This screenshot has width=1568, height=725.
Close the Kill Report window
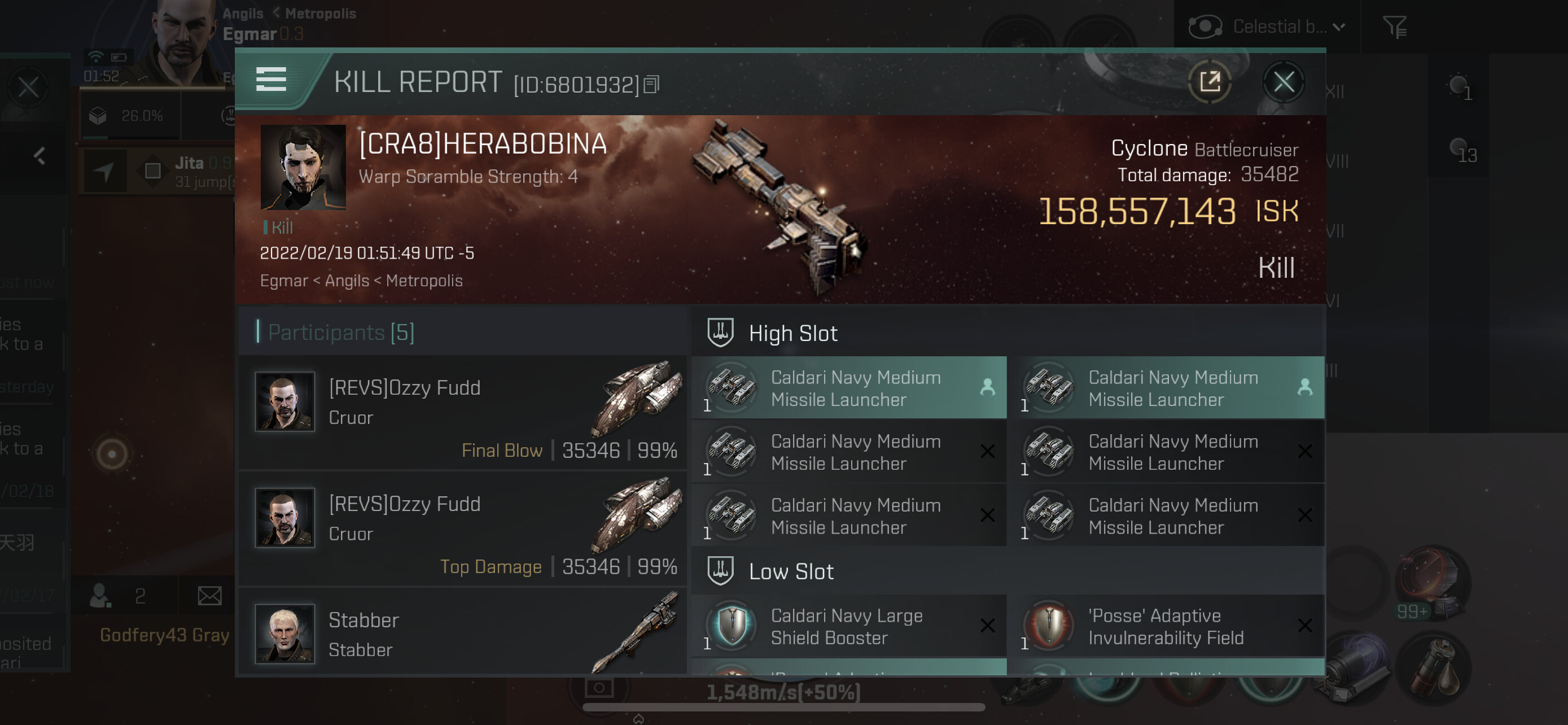[1283, 81]
